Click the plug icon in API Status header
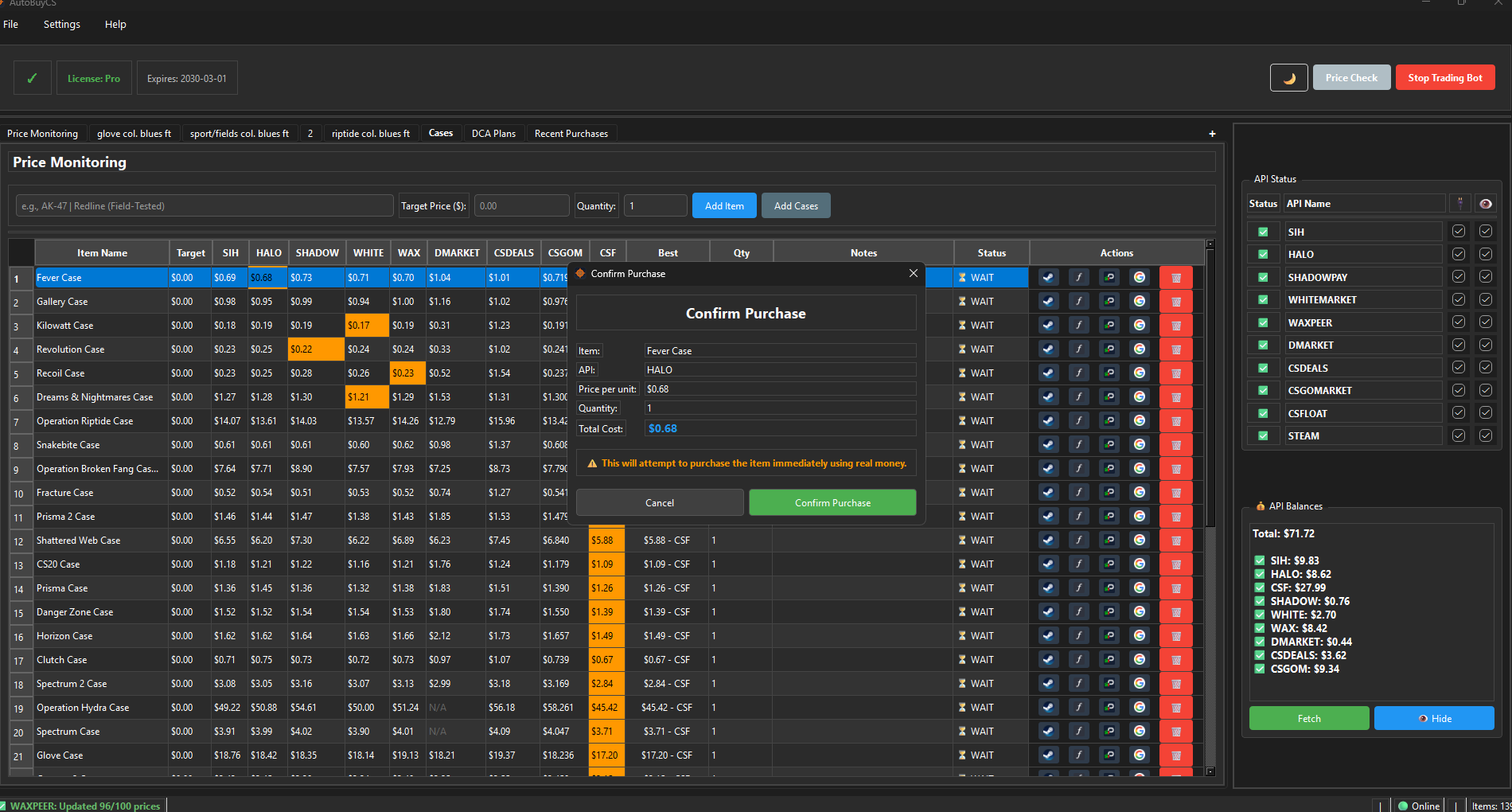 pos(1460,203)
